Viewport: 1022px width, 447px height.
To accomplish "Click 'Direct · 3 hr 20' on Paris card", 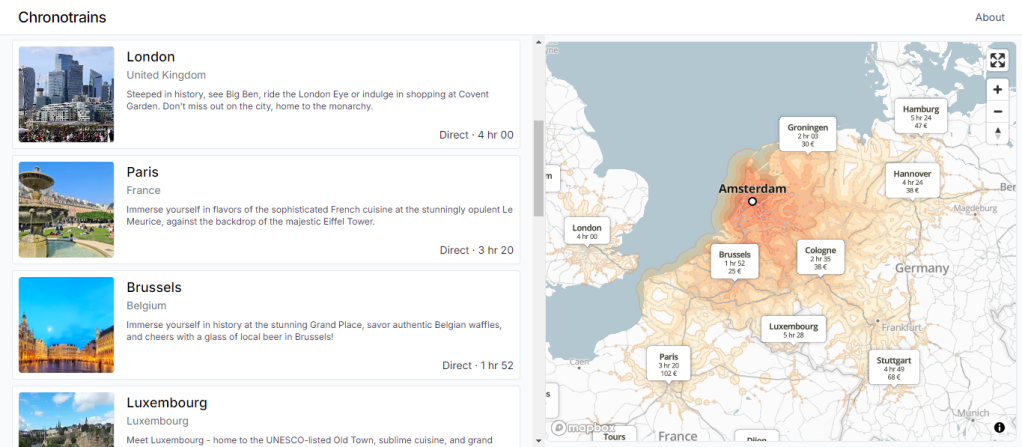I will click(x=476, y=250).
